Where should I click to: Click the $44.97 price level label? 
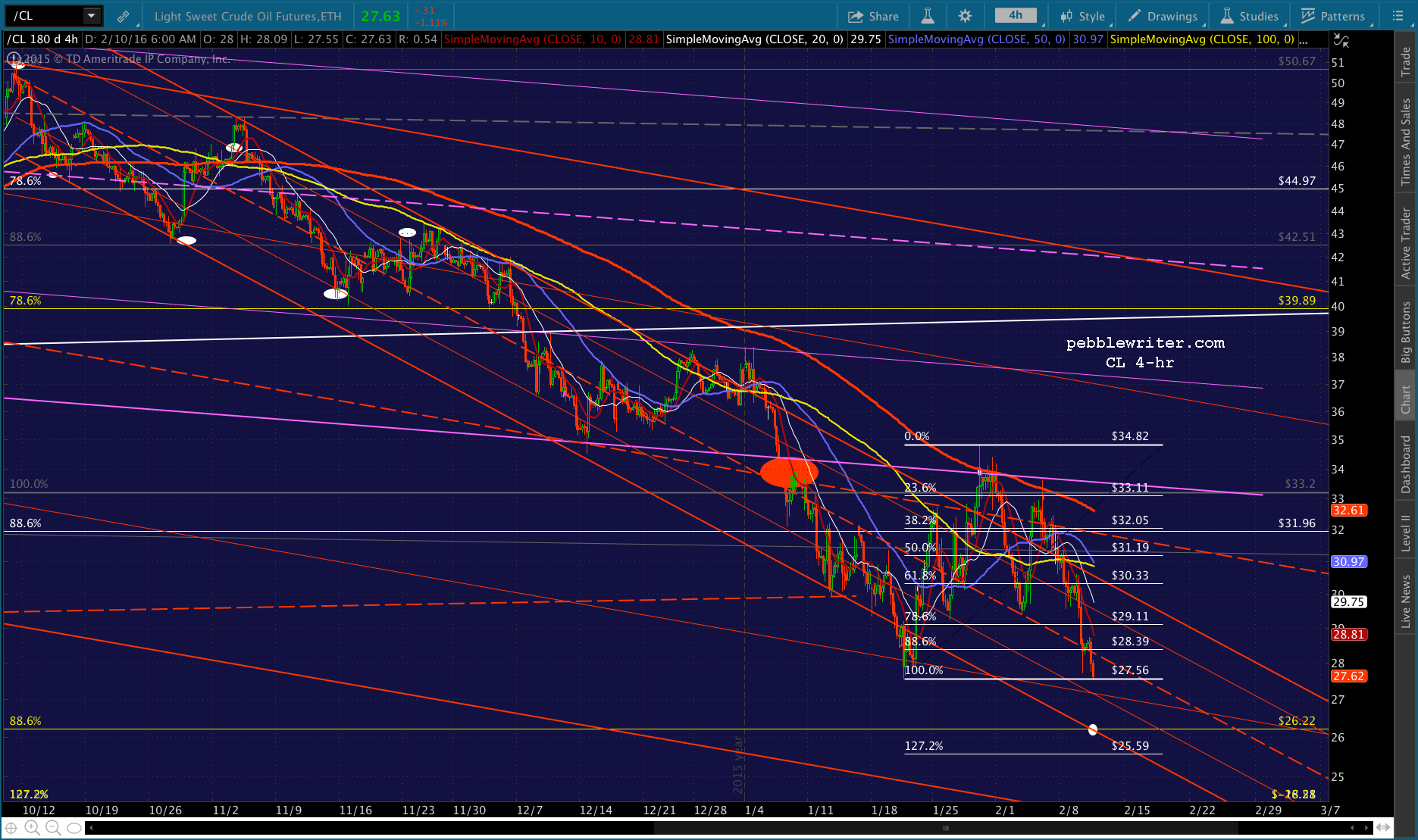point(1297,181)
